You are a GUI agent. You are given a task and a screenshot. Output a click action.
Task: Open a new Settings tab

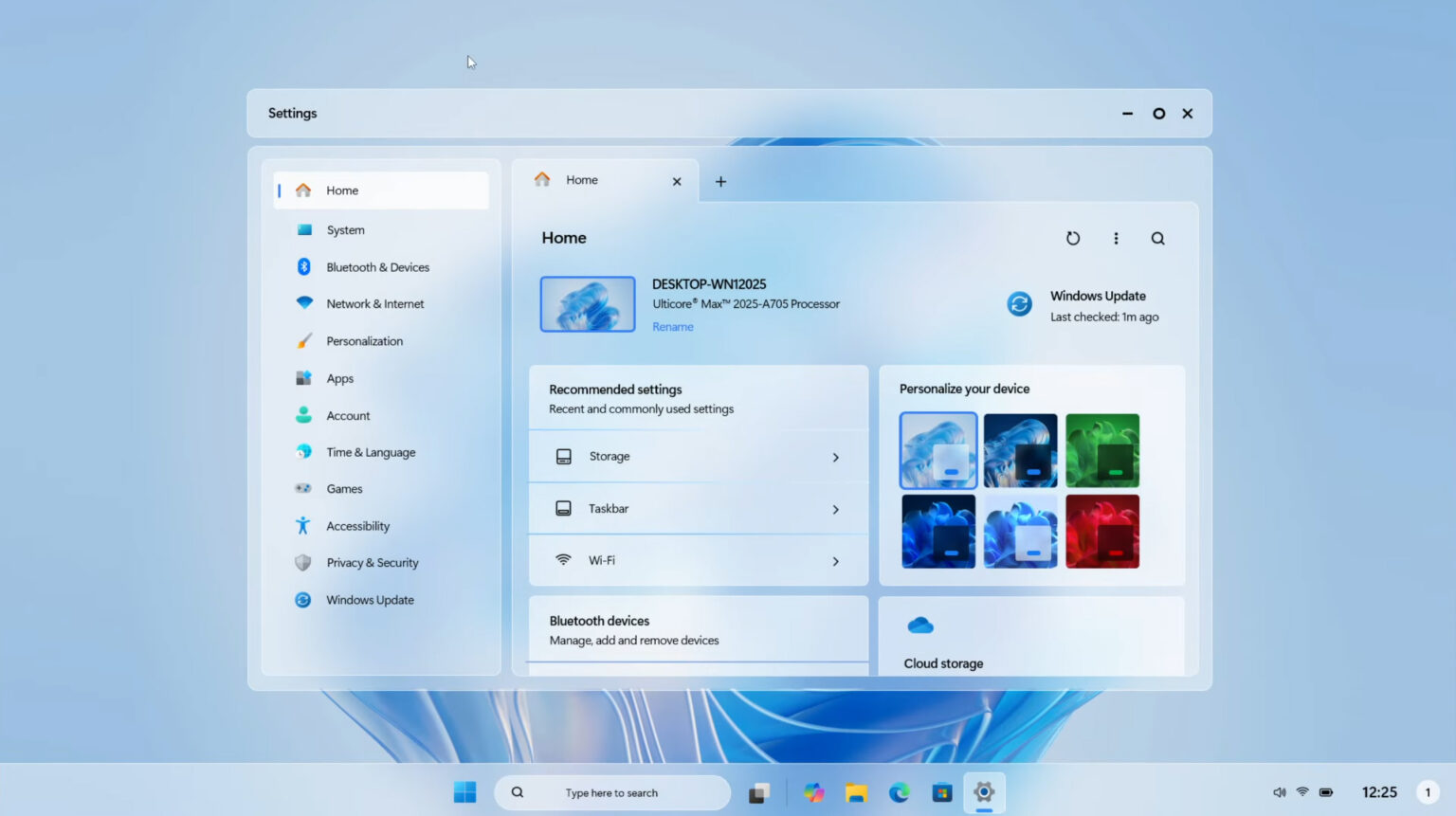coord(720,181)
